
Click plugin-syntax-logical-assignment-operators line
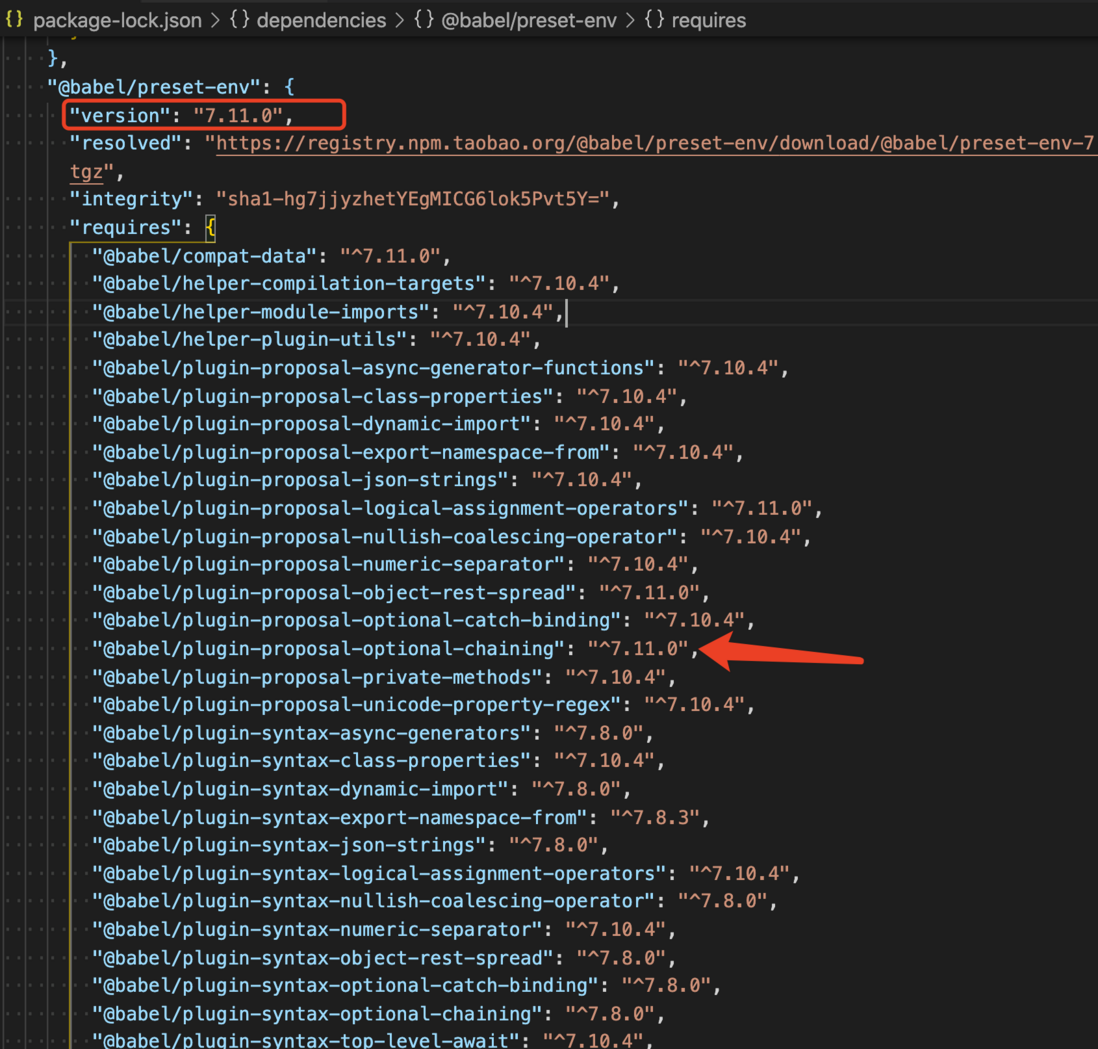[x=446, y=874]
